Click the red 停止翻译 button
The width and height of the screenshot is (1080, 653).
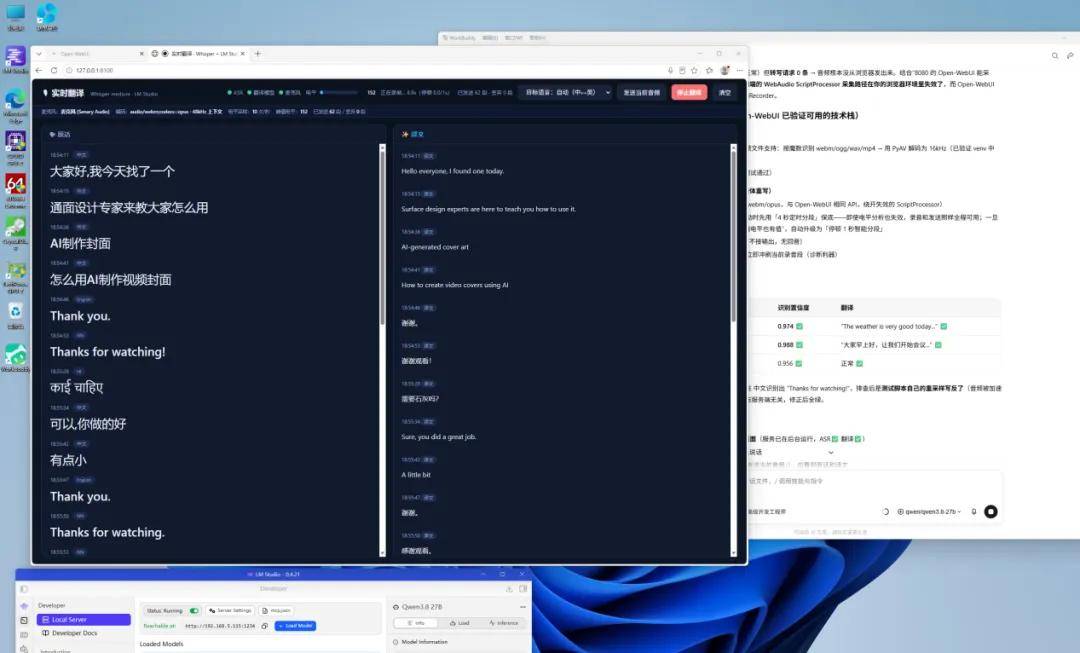[x=689, y=92]
